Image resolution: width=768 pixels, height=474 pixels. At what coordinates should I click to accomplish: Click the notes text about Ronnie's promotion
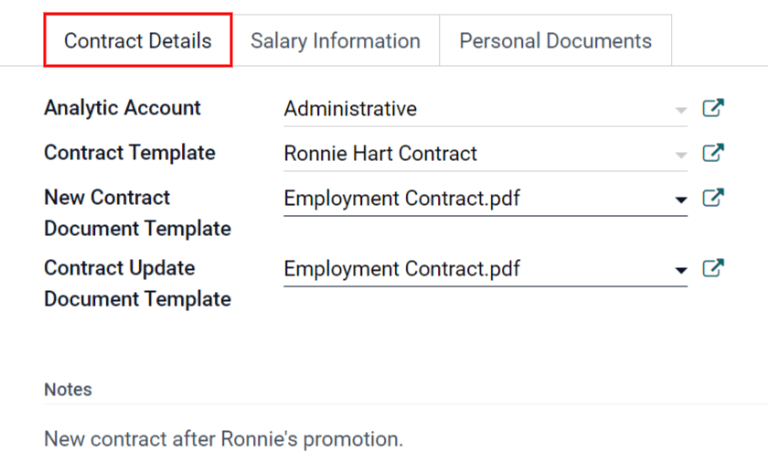point(223,438)
